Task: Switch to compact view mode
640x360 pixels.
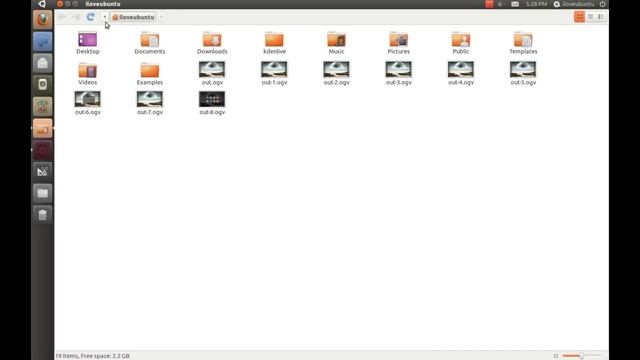Action: (x=601, y=17)
